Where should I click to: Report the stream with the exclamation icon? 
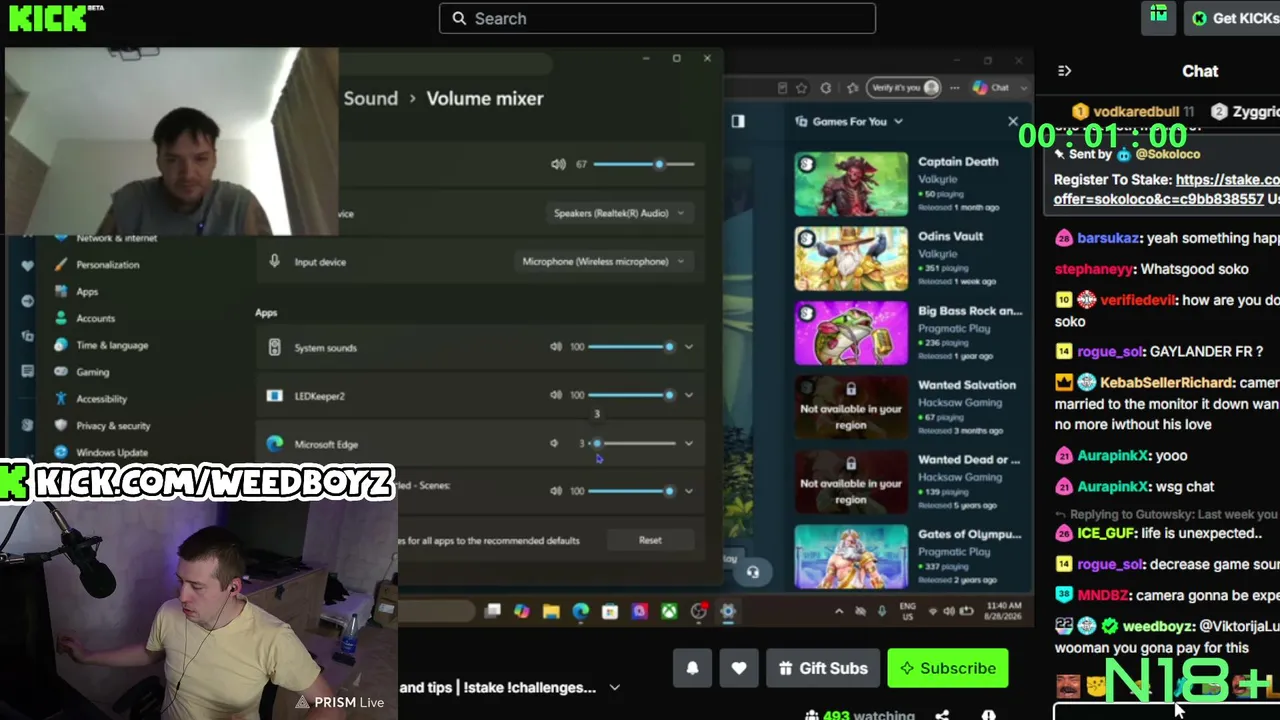(988, 715)
